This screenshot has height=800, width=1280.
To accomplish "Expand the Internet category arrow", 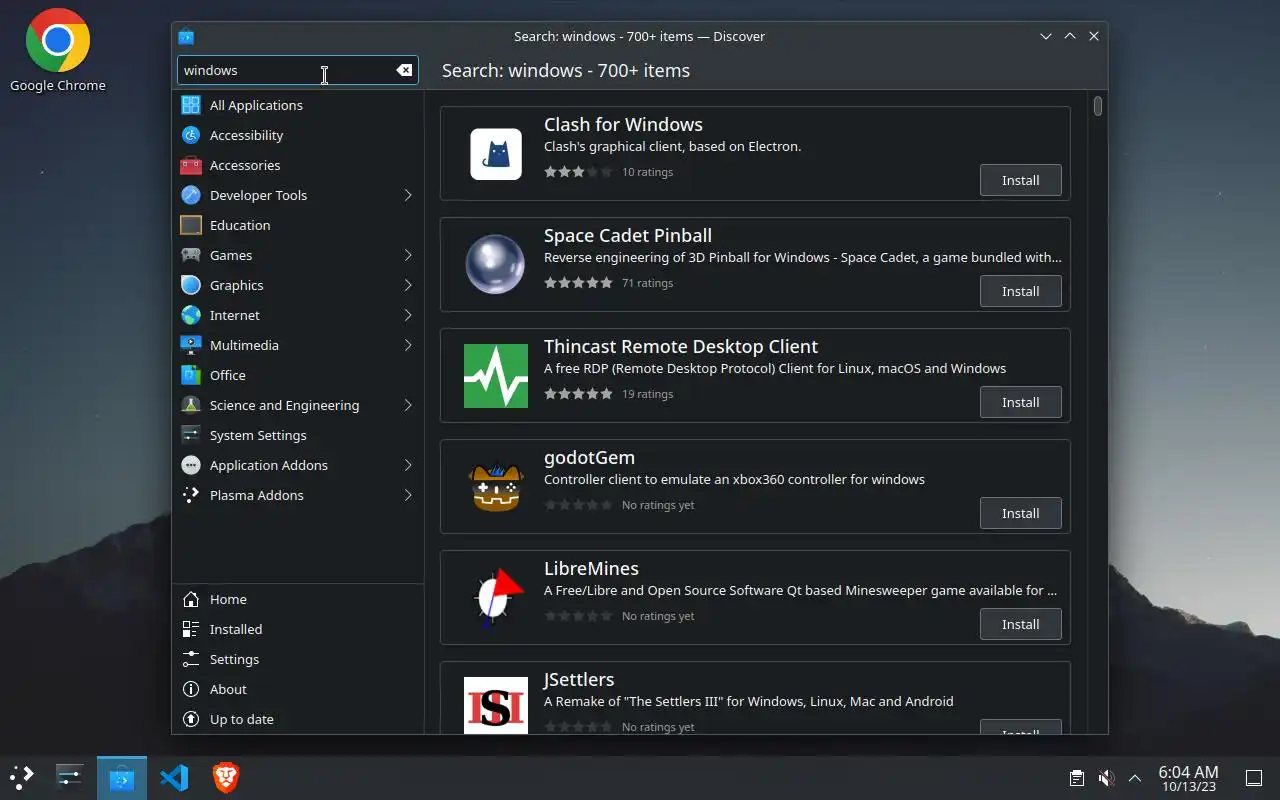I will pos(408,315).
